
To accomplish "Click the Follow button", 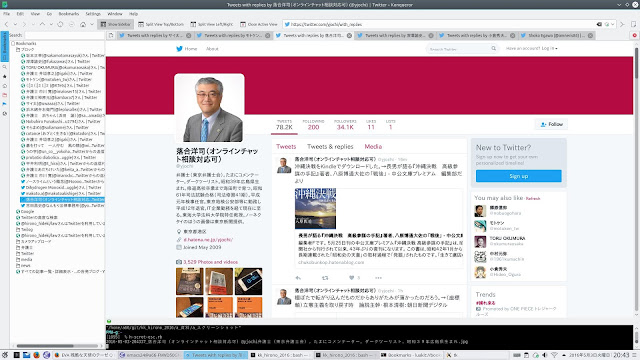I will pos(551,124).
